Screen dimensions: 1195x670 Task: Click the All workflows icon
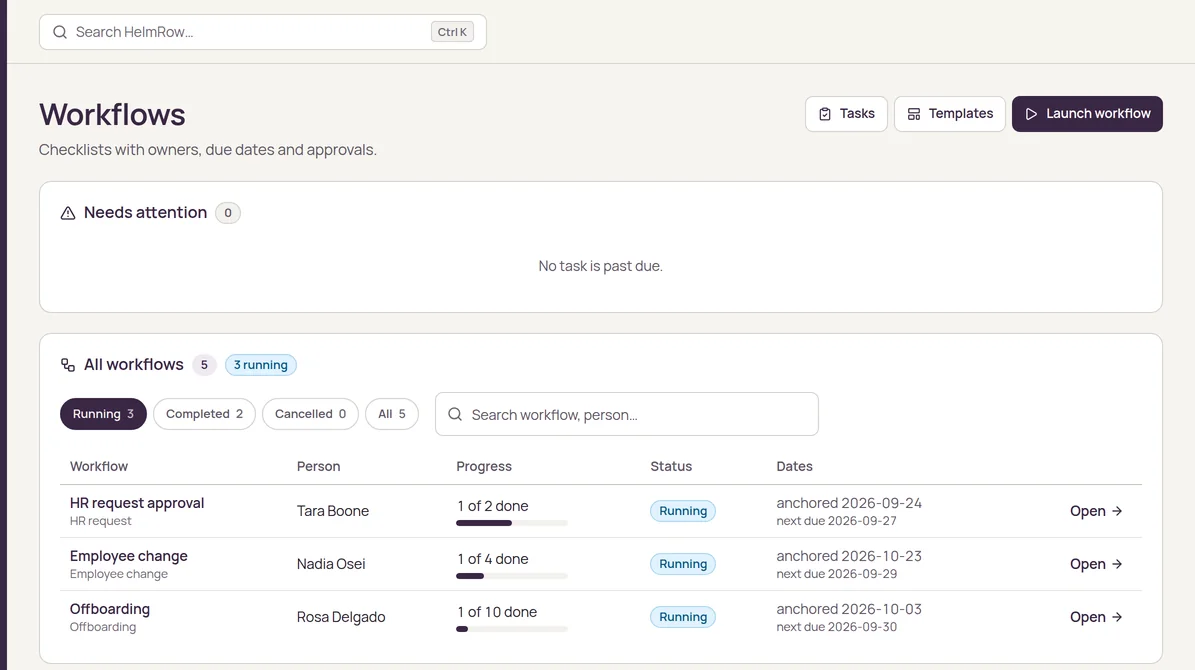click(x=68, y=365)
